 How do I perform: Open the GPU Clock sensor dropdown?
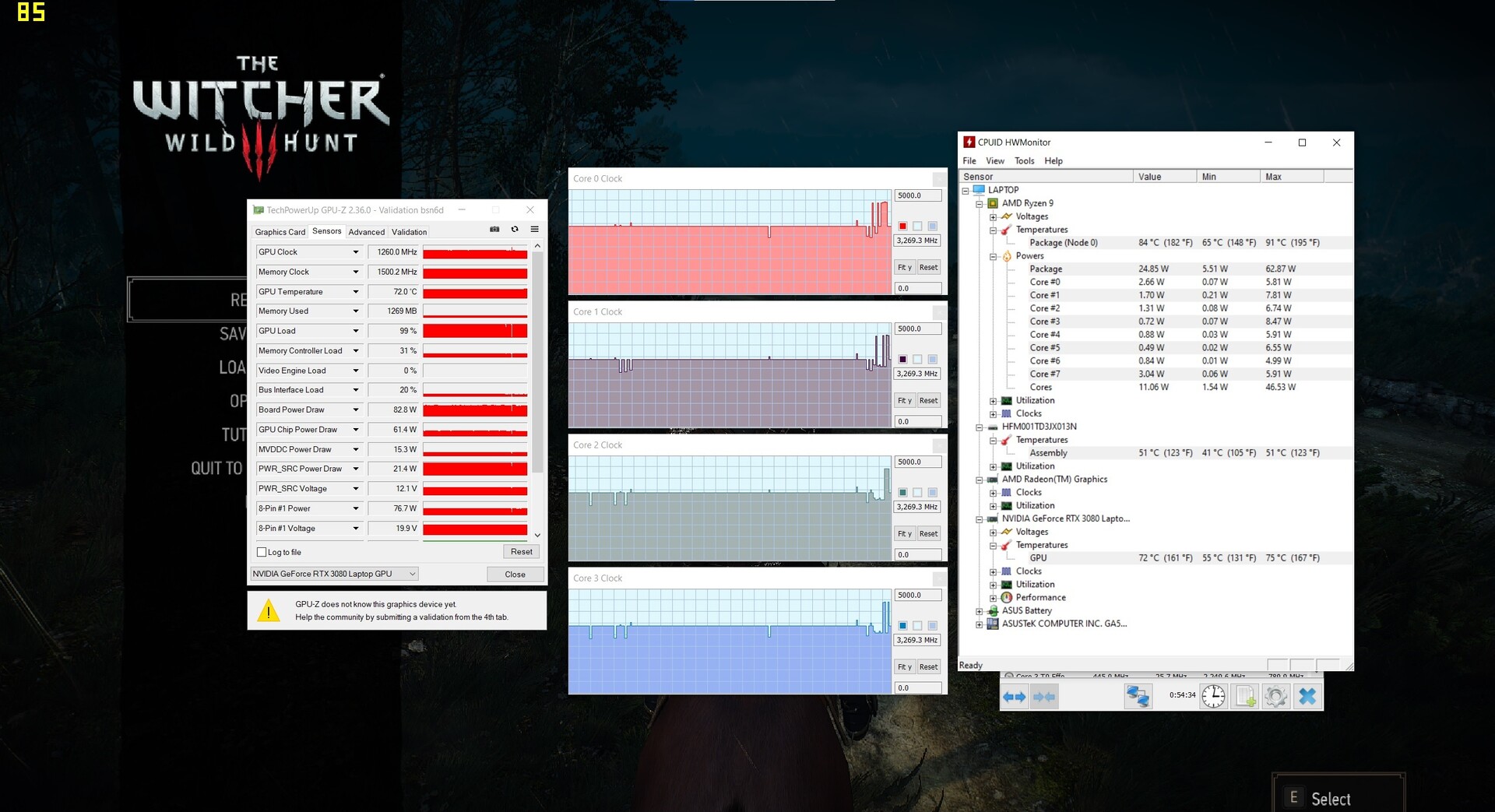(x=356, y=252)
